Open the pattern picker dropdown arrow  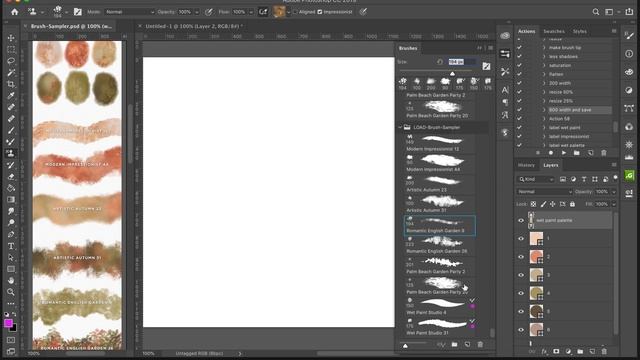[289, 12]
